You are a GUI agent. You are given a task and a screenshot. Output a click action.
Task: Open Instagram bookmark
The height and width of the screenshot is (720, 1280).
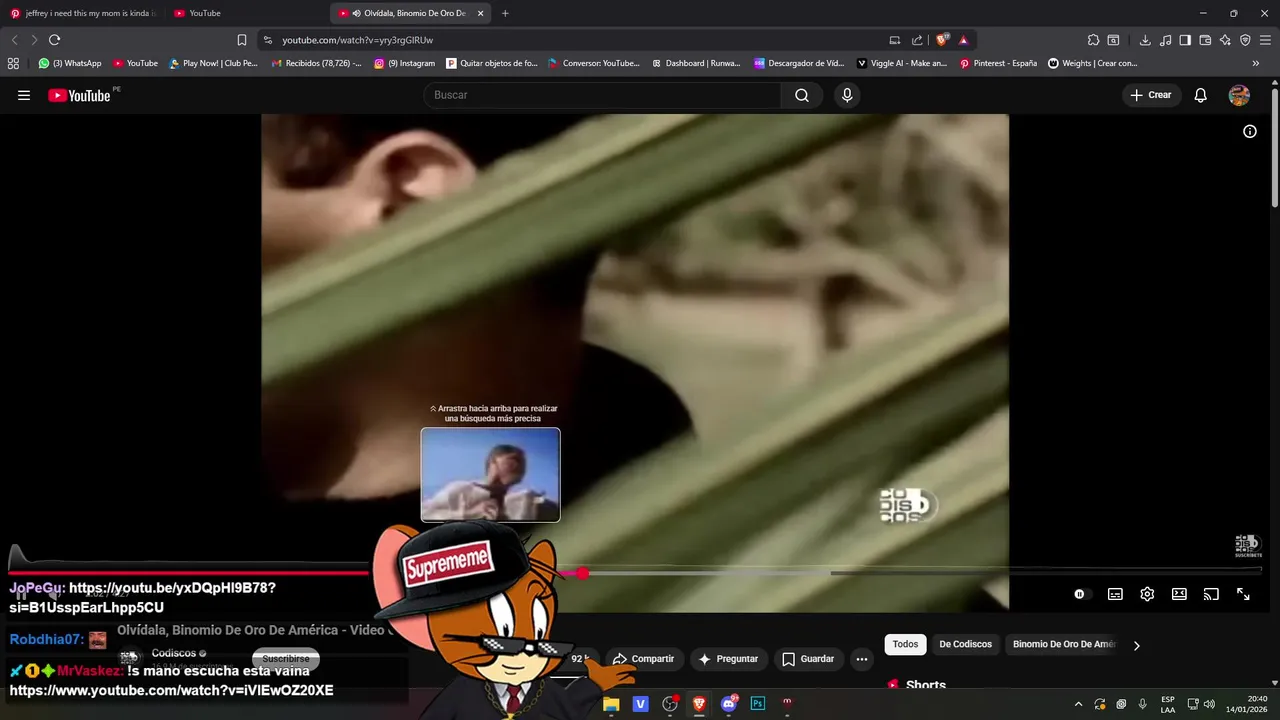[405, 63]
